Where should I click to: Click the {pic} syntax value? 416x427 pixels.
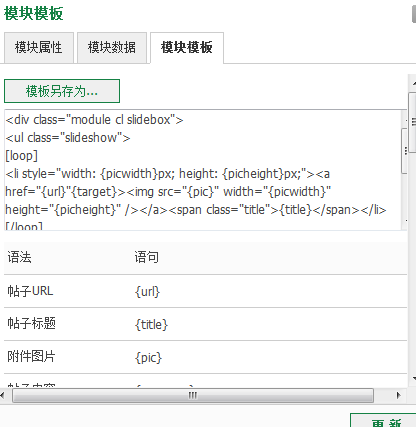[x=148, y=358]
